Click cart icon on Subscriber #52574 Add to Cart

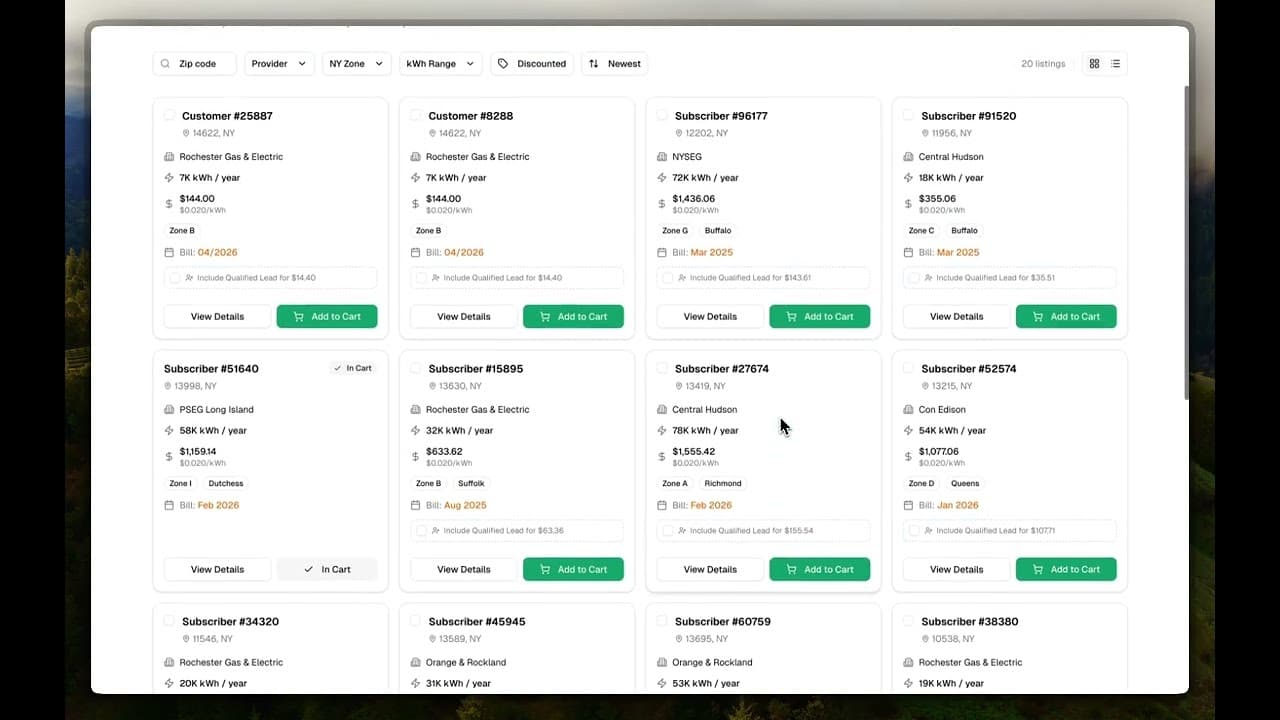point(1037,570)
